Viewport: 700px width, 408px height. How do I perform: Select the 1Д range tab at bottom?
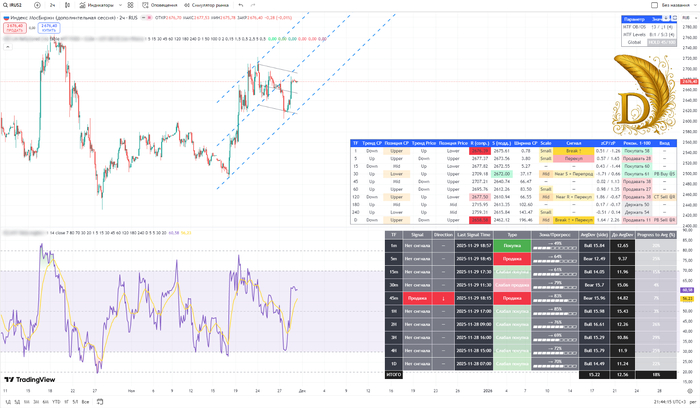pyautogui.click(x=7, y=400)
